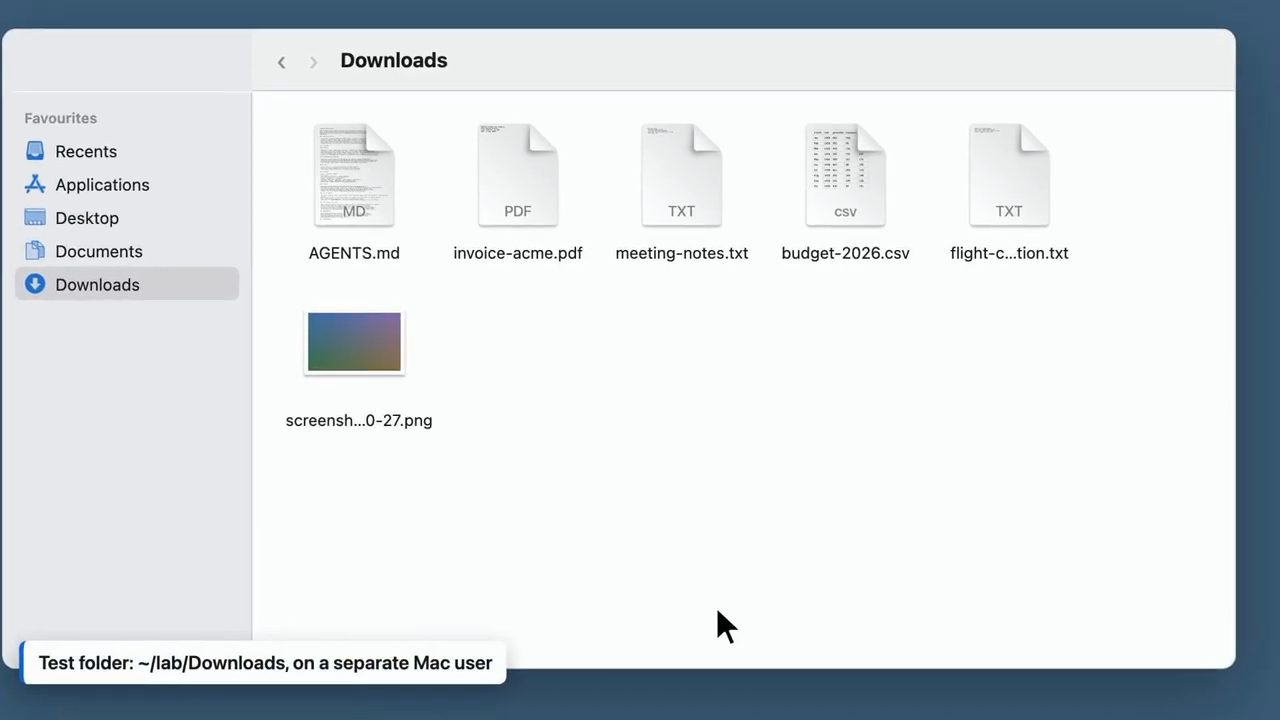This screenshot has height=720, width=1280.
Task: Select the screenshot PNG thumbnail
Action: tap(354, 342)
